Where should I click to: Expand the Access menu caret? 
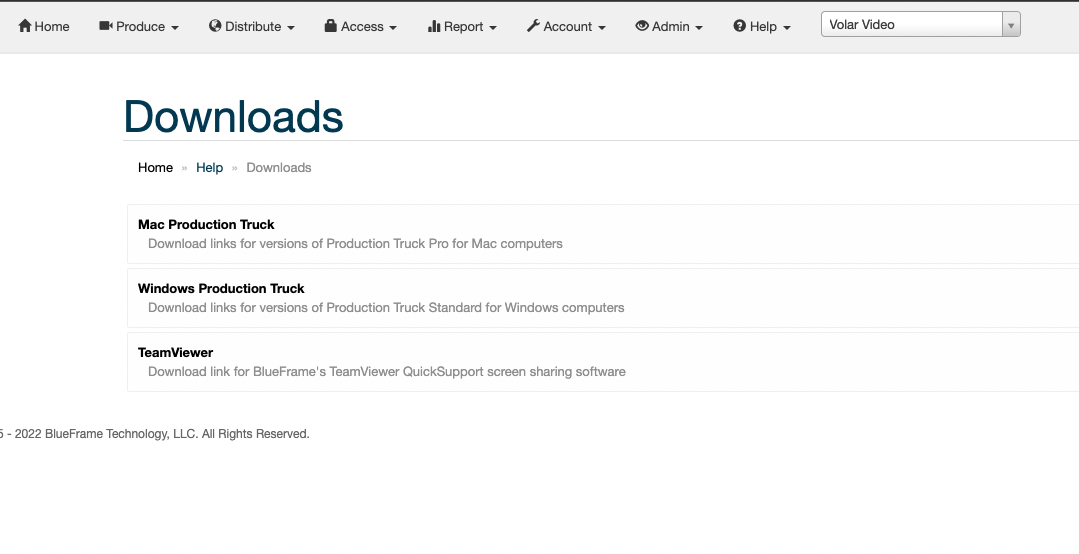point(393,28)
